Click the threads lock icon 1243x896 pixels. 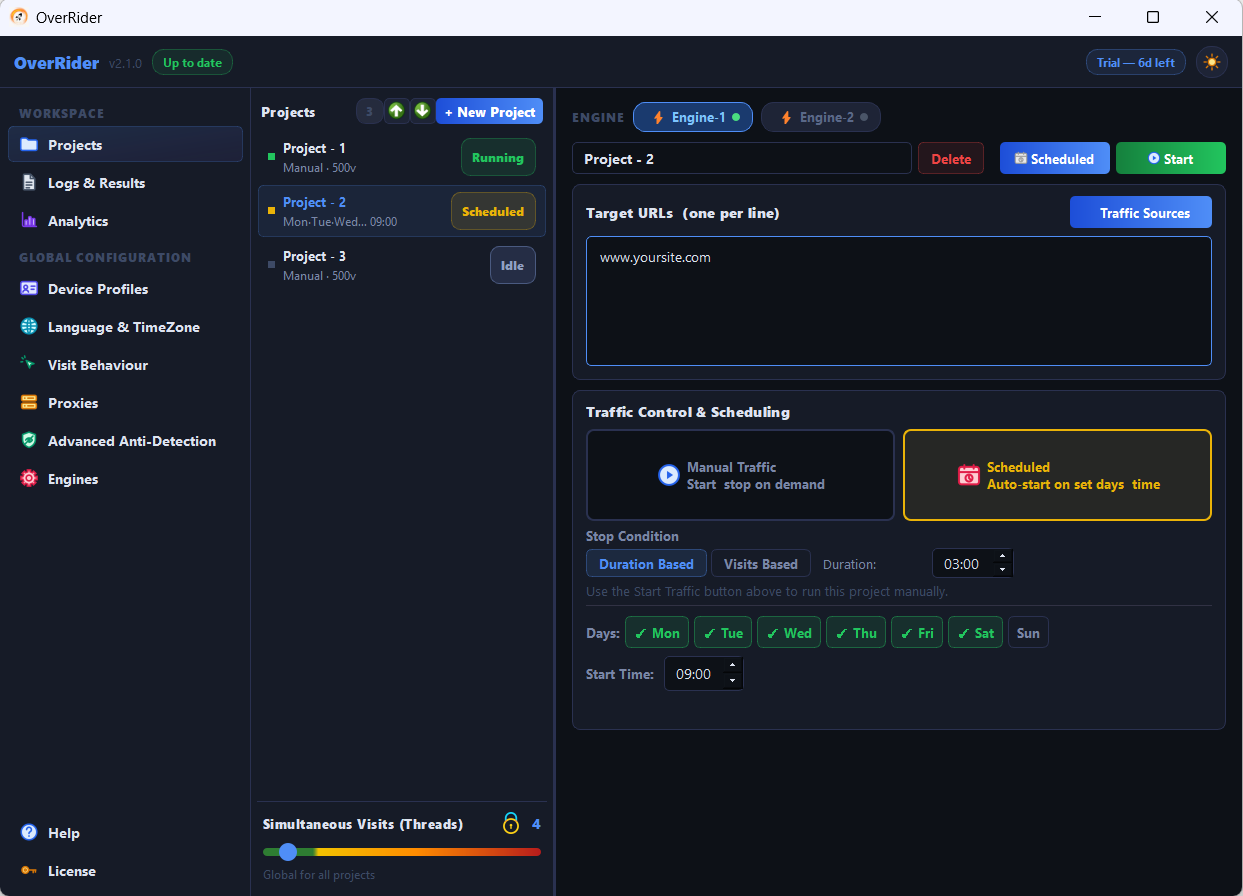pyautogui.click(x=511, y=824)
